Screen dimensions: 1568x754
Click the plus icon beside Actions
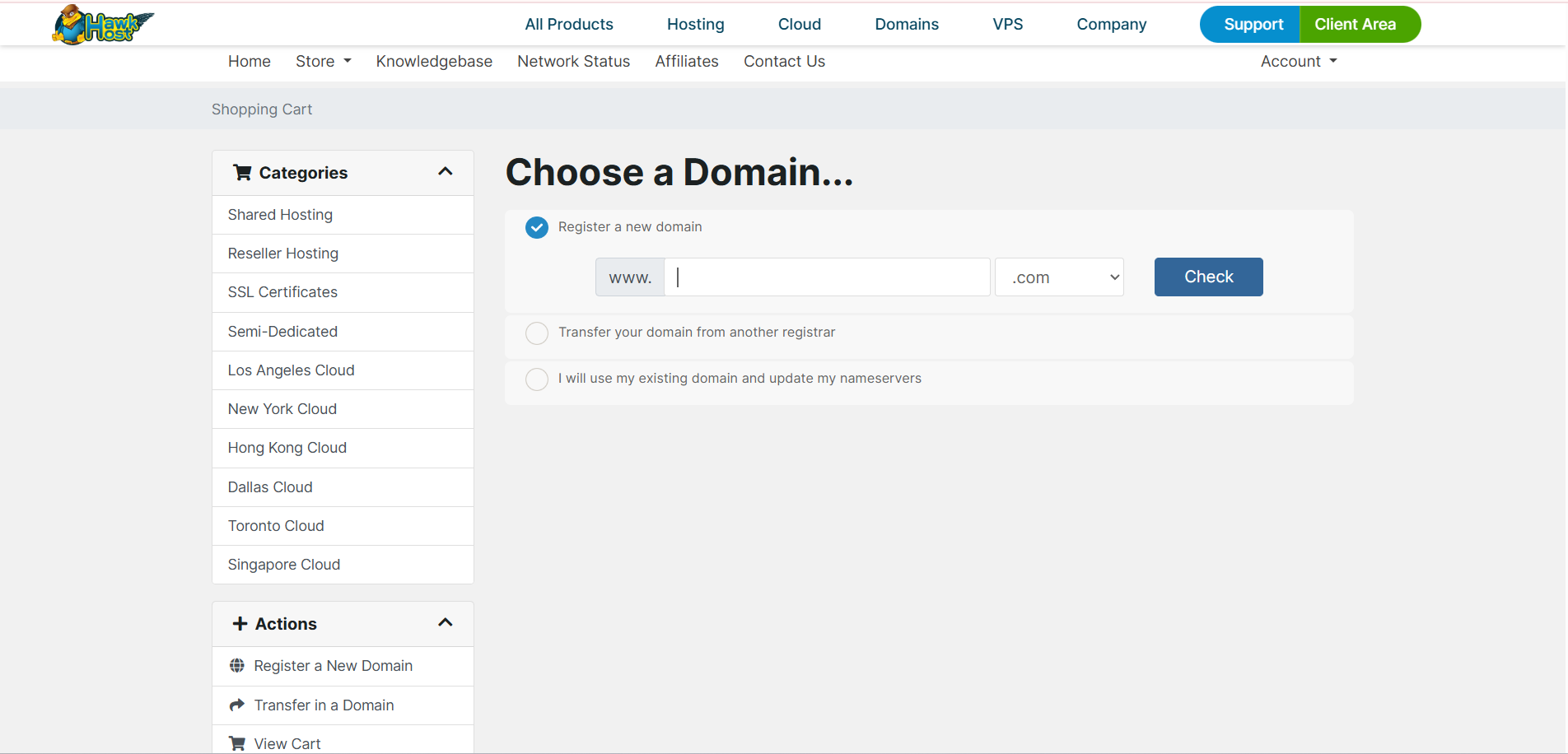240,624
